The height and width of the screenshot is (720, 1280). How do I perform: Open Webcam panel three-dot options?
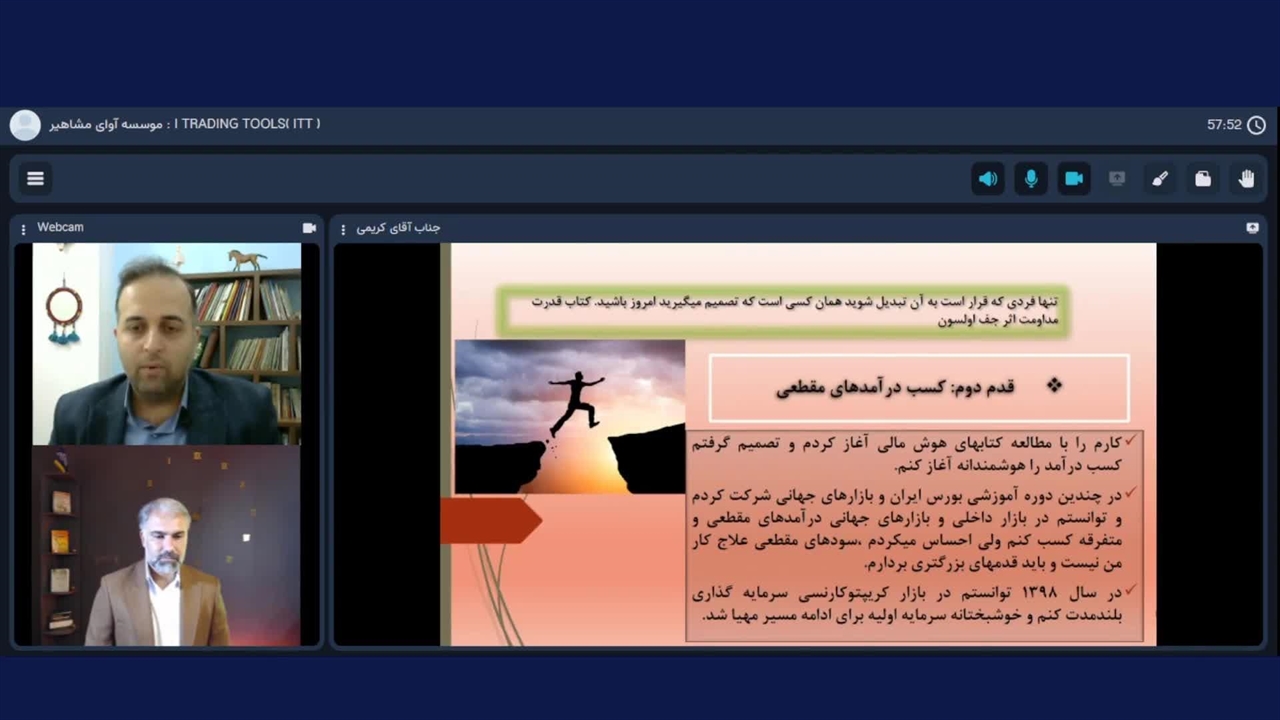tap(24, 229)
